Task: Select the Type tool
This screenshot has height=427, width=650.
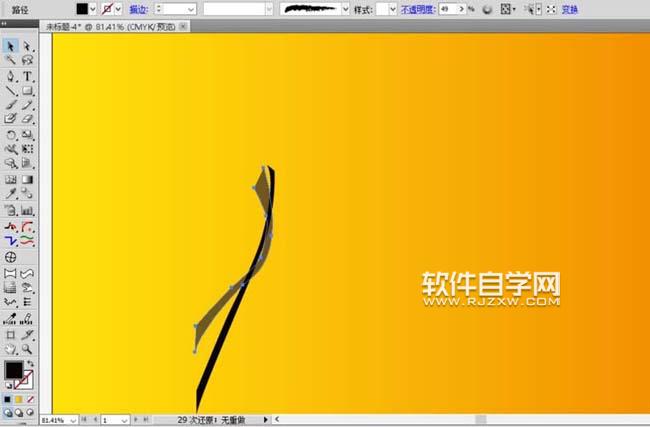Action: tap(27, 76)
